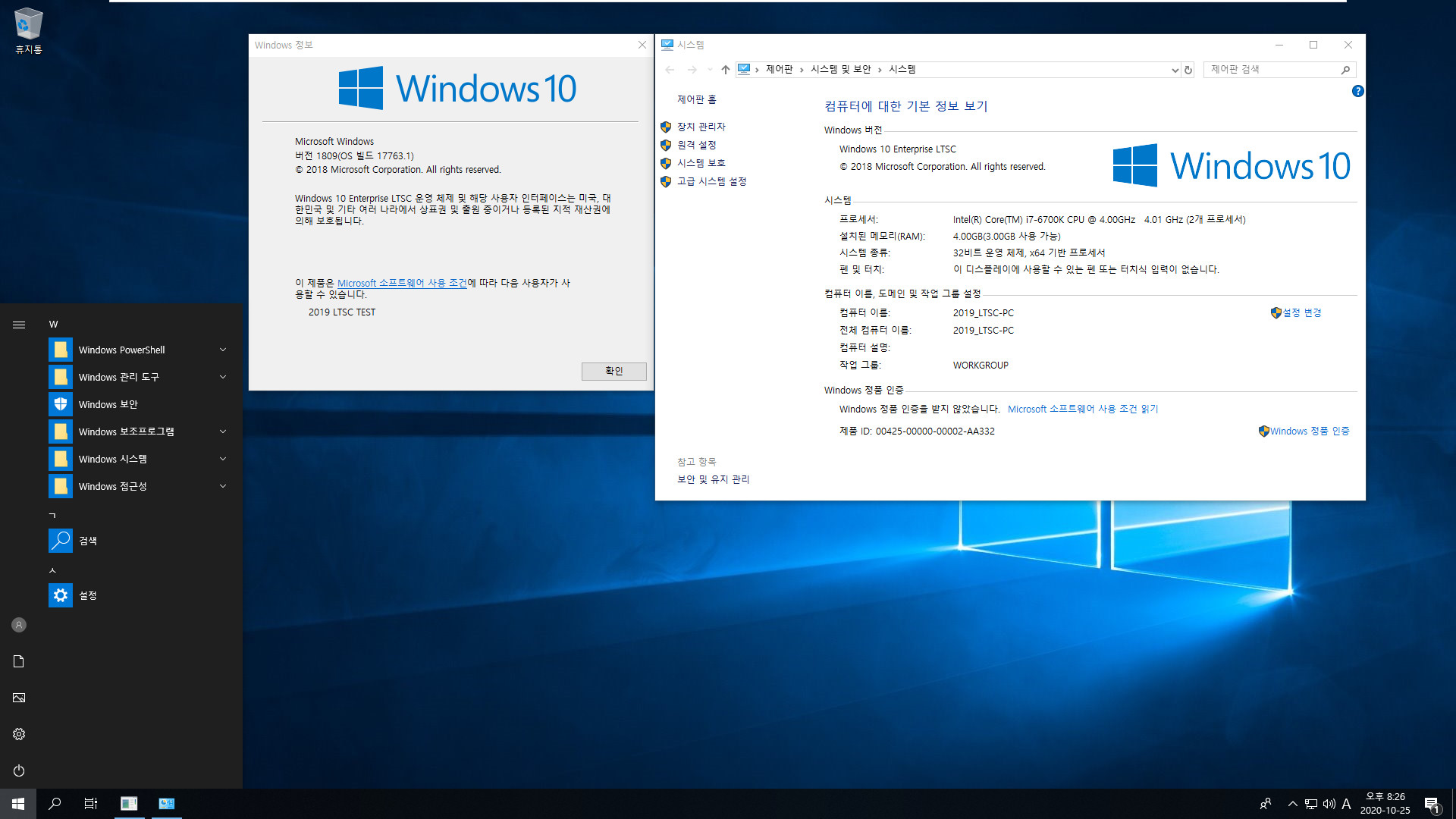
Task: Click Windows 정품 인증 link
Action: point(1310,431)
